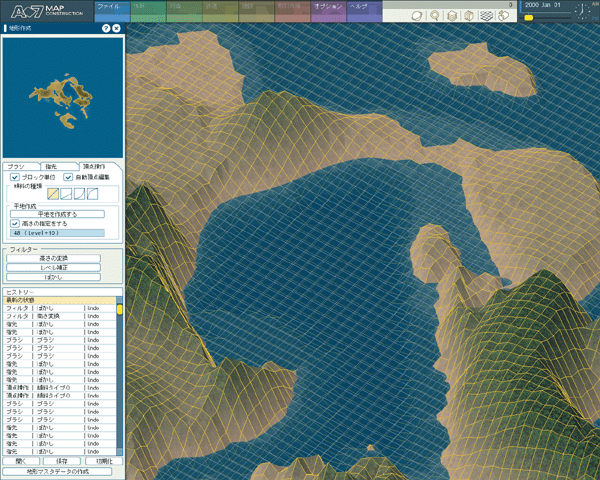Click the globe rotate view icon
Screen dimensions: 600x480
pyautogui.click(x=417, y=16)
